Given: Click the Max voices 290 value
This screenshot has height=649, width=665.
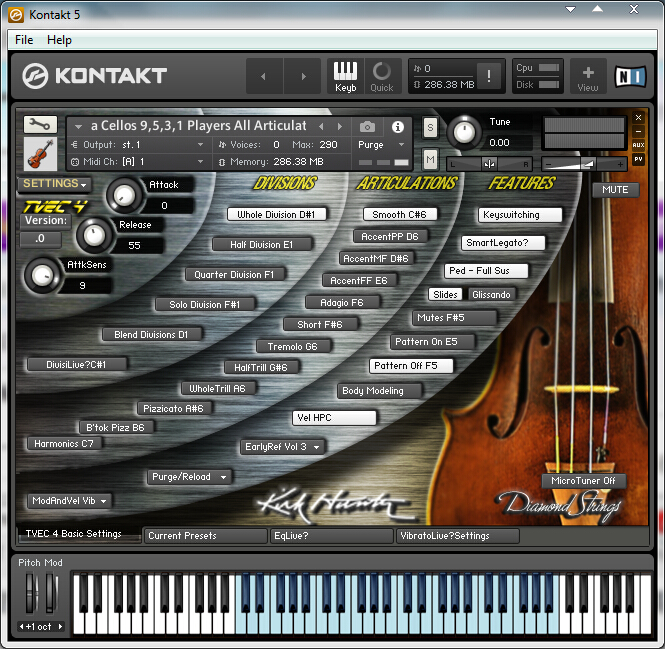Looking at the screenshot, I should tap(329, 145).
